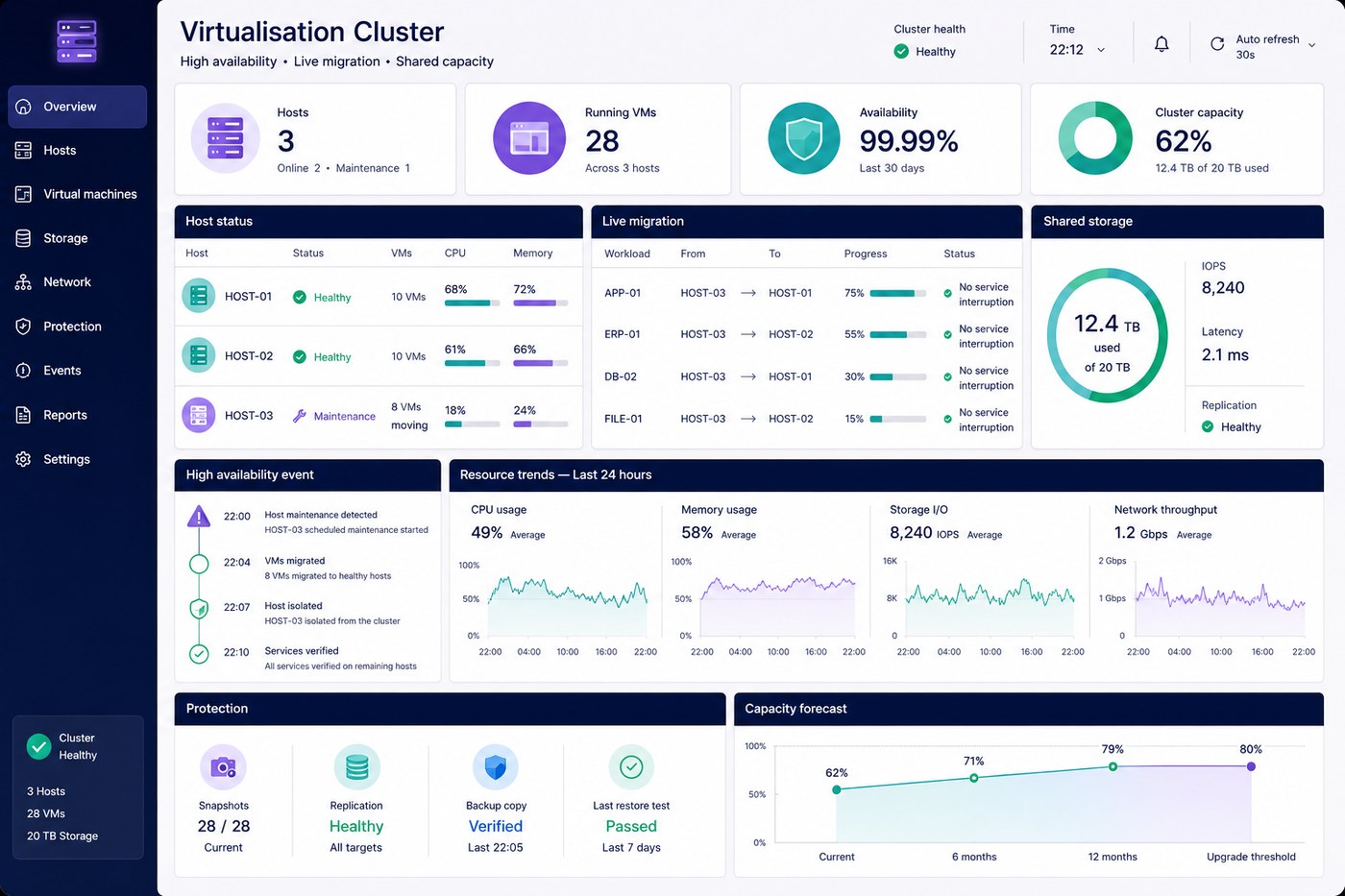1345x896 pixels.
Task: Click the HOST-01 CPU 68% usage bar
Action: coord(473,303)
